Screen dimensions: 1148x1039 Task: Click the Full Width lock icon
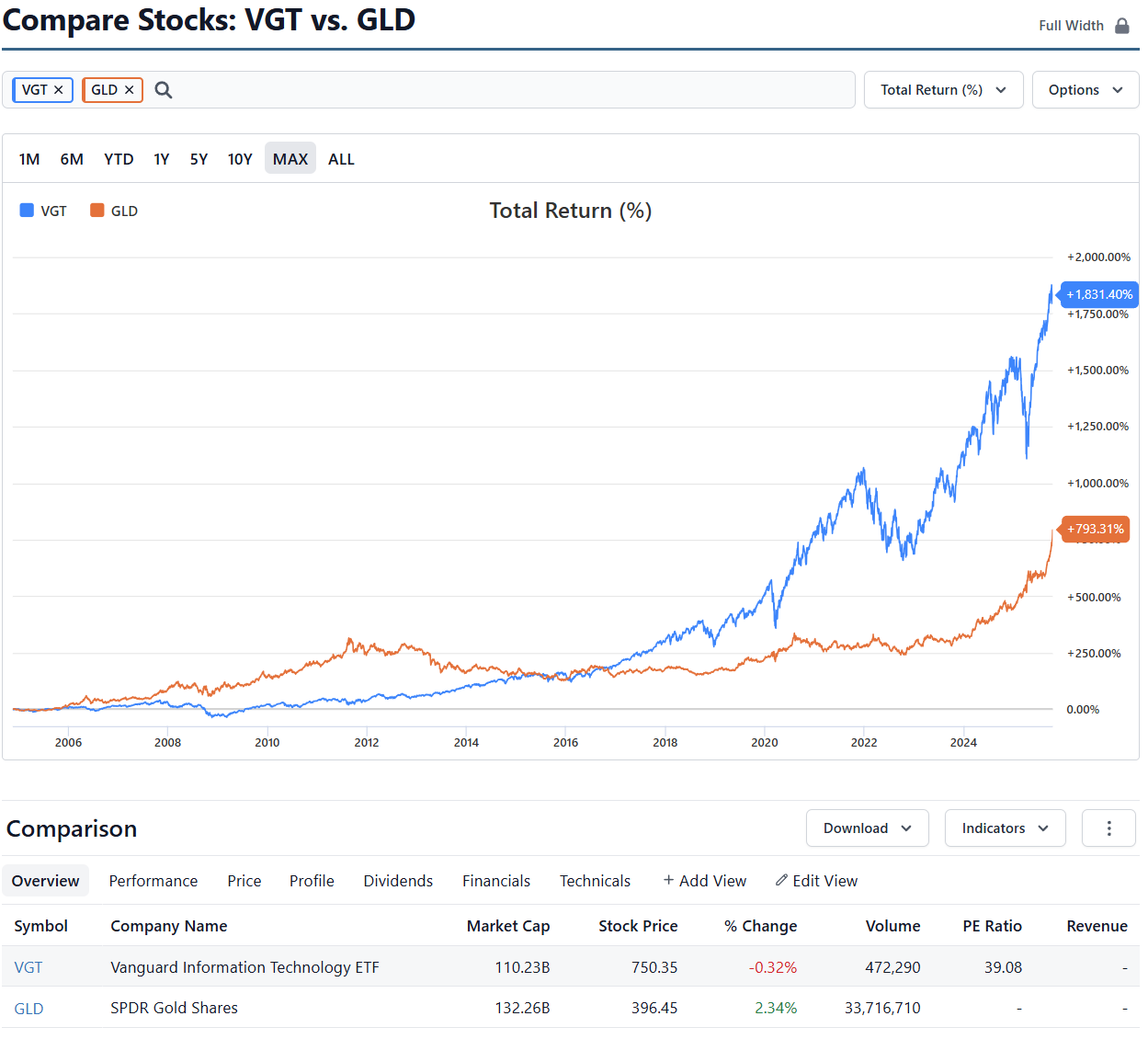coord(1122,26)
